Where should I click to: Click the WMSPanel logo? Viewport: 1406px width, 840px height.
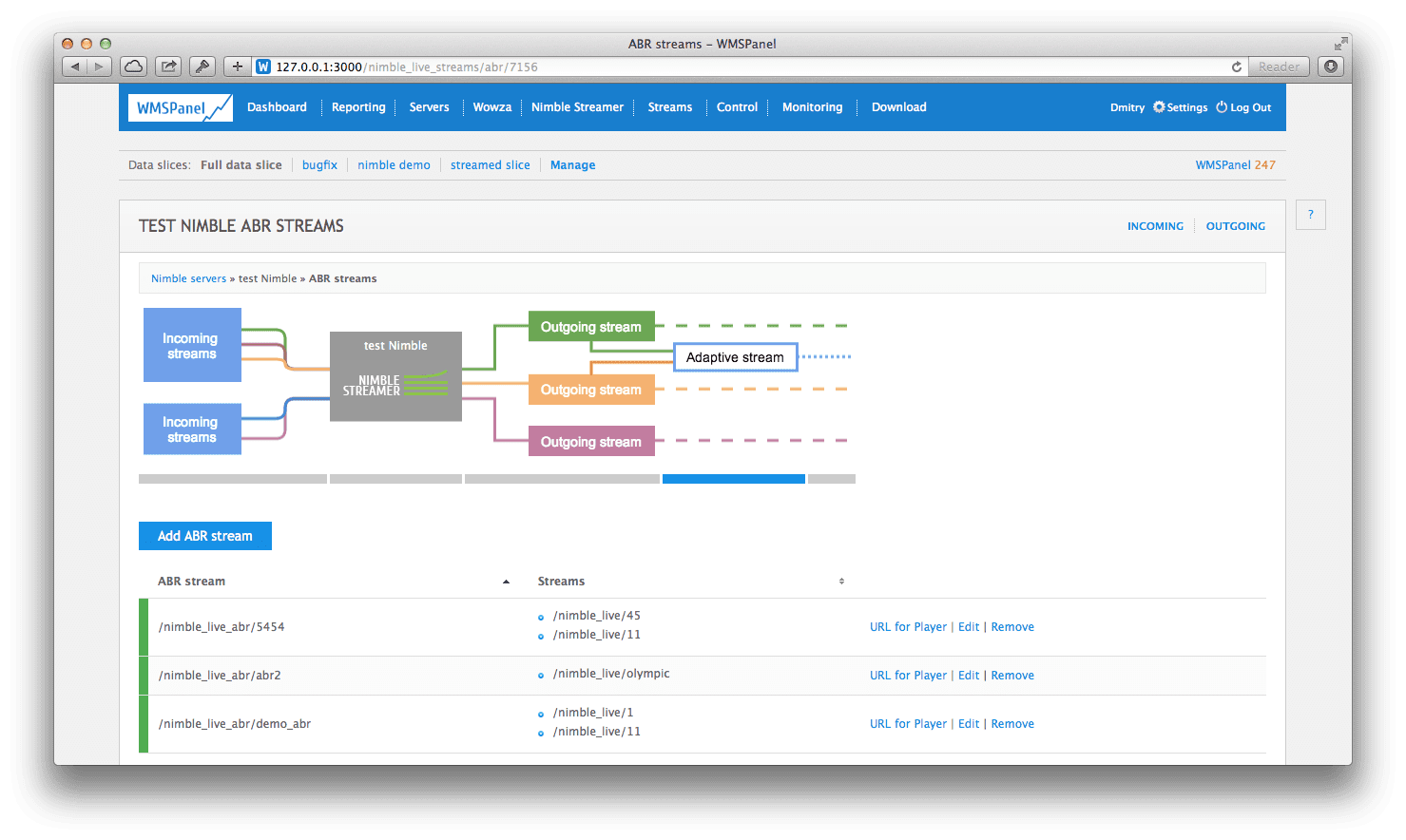coord(182,107)
